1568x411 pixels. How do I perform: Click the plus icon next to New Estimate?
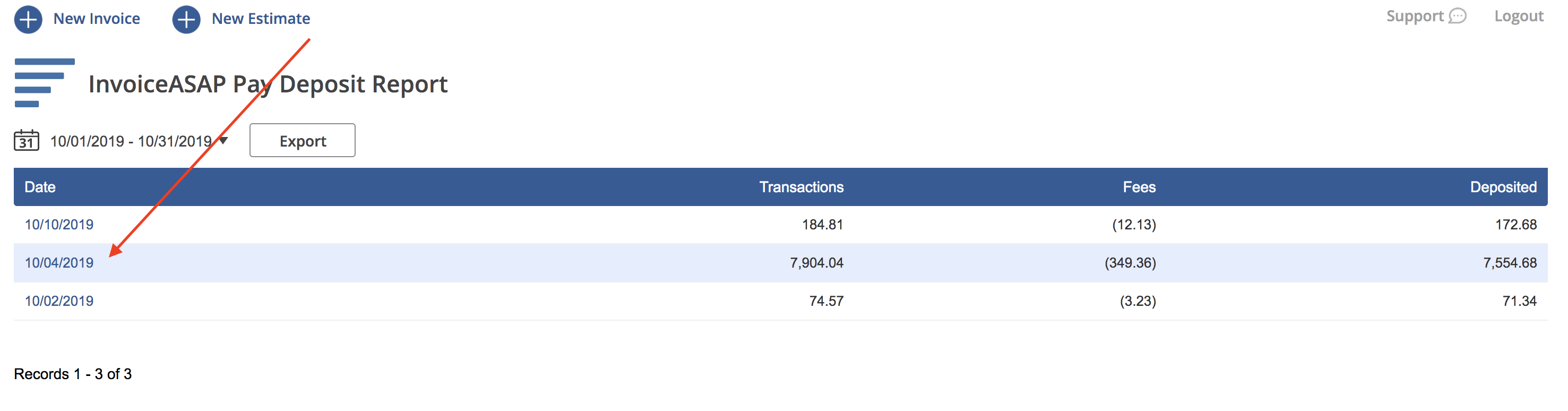pyautogui.click(x=186, y=18)
